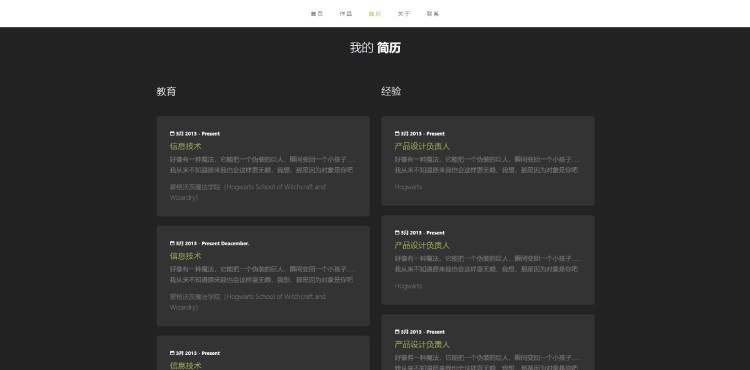This screenshot has height=370, width=750.
Task: Open the 作品 navigation item
Action: [346, 14]
